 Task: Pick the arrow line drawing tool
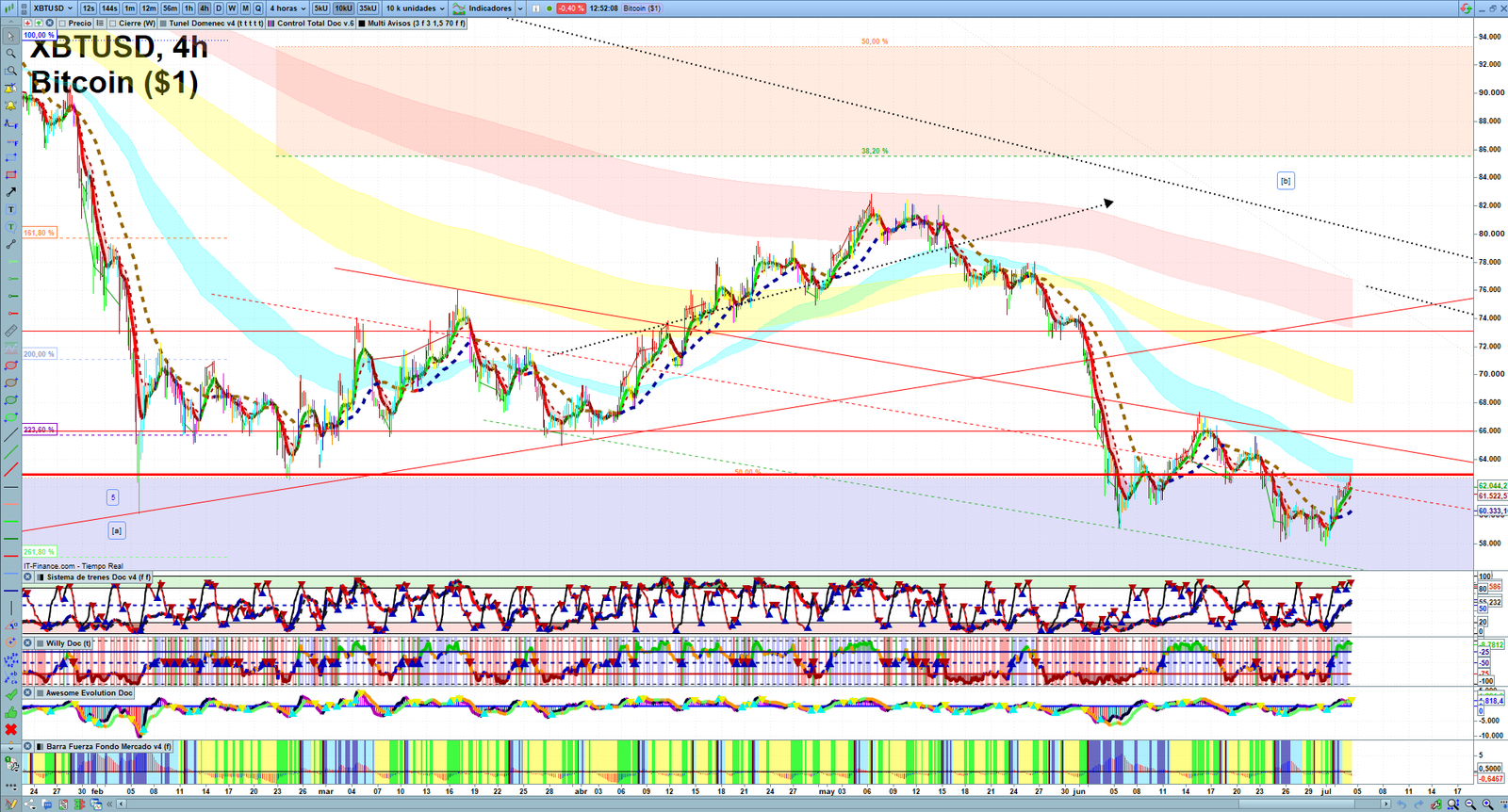click(10, 192)
